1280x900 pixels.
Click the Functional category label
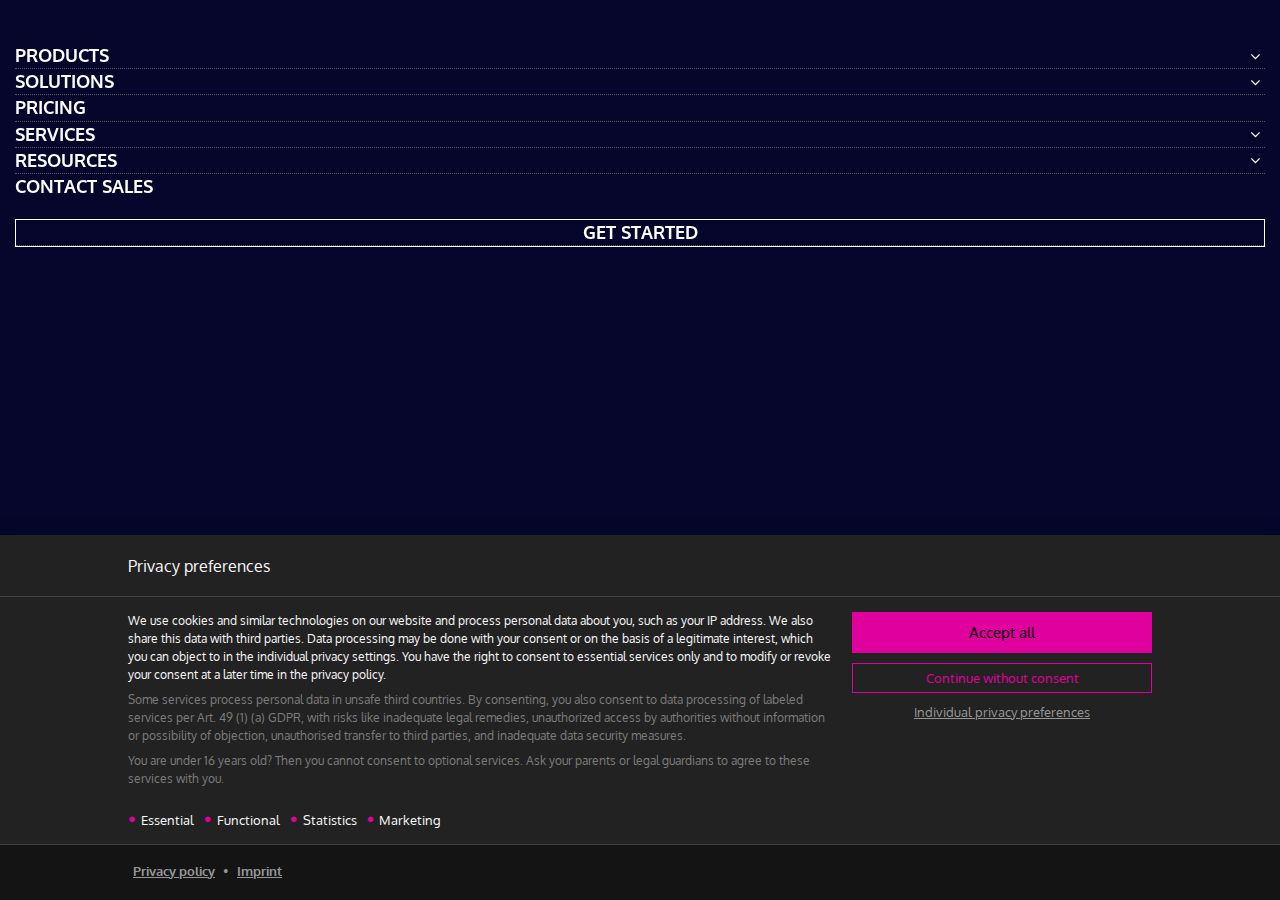coord(248,820)
